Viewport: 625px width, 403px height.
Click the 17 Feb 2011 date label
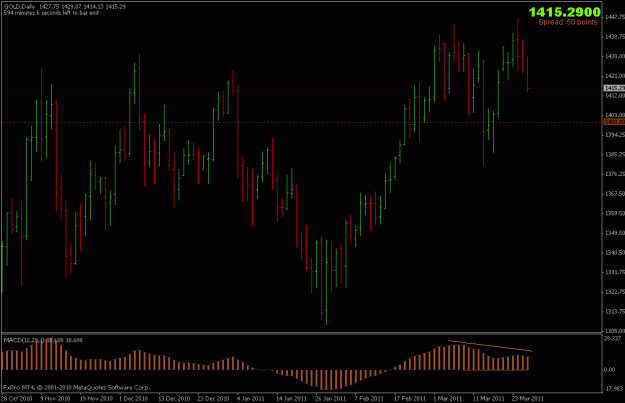(410, 398)
